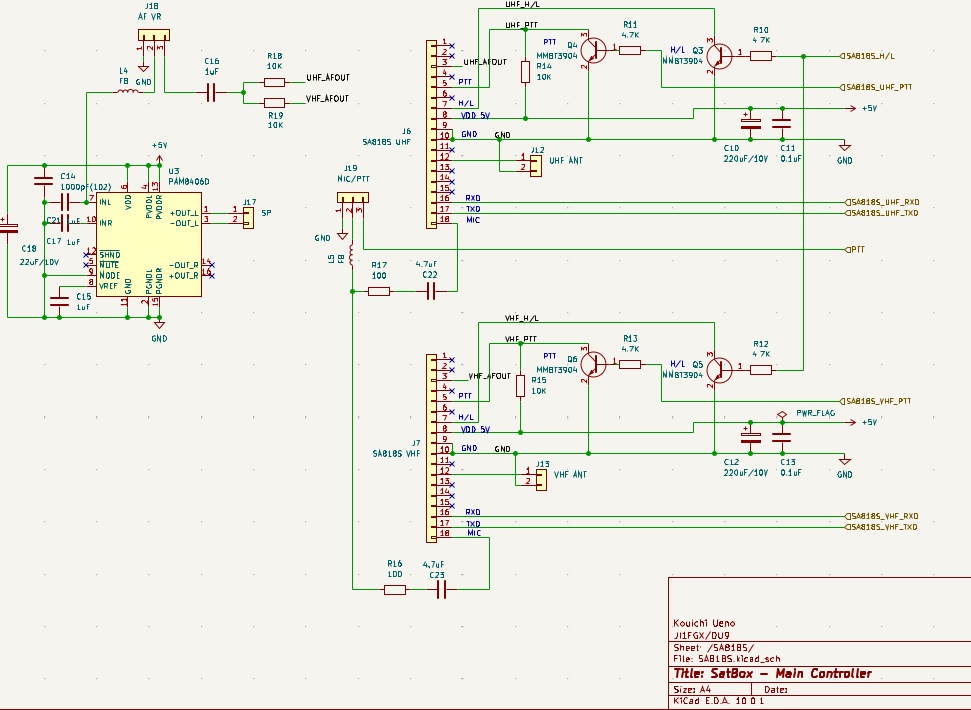Pick the Q5 transistor symbol
Screen dimensions: 971x710
click(719, 370)
